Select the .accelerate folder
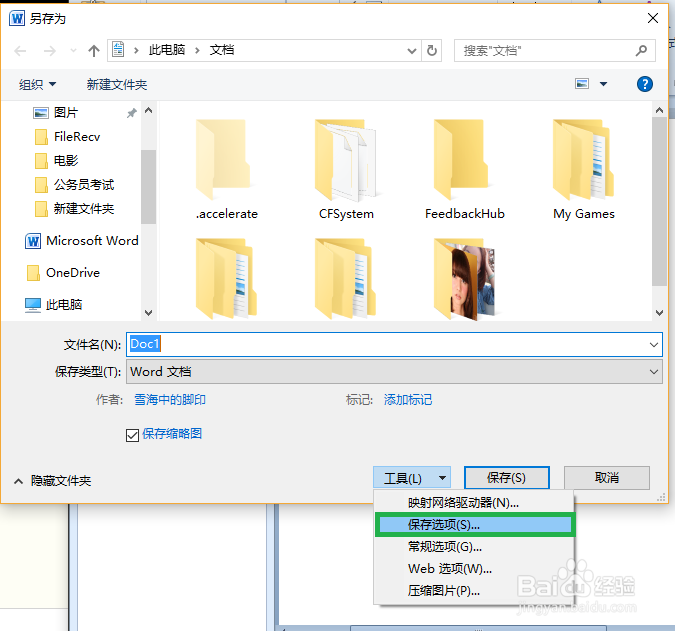Screen dimensions: 675x631 [x=226, y=170]
